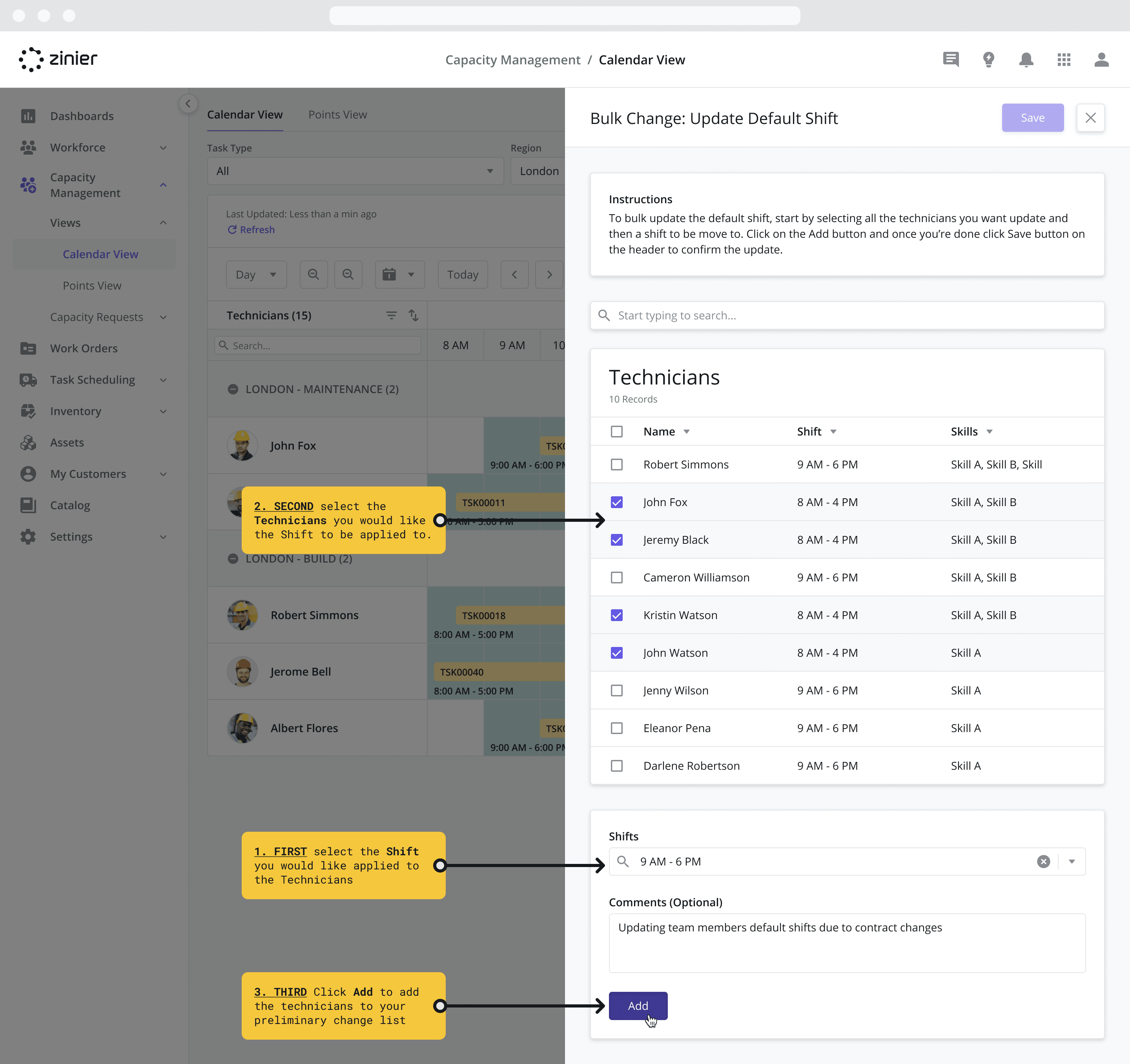Uncheck the Jeremy Black checkbox
This screenshot has height=1064, width=1130.
point(617,540)
